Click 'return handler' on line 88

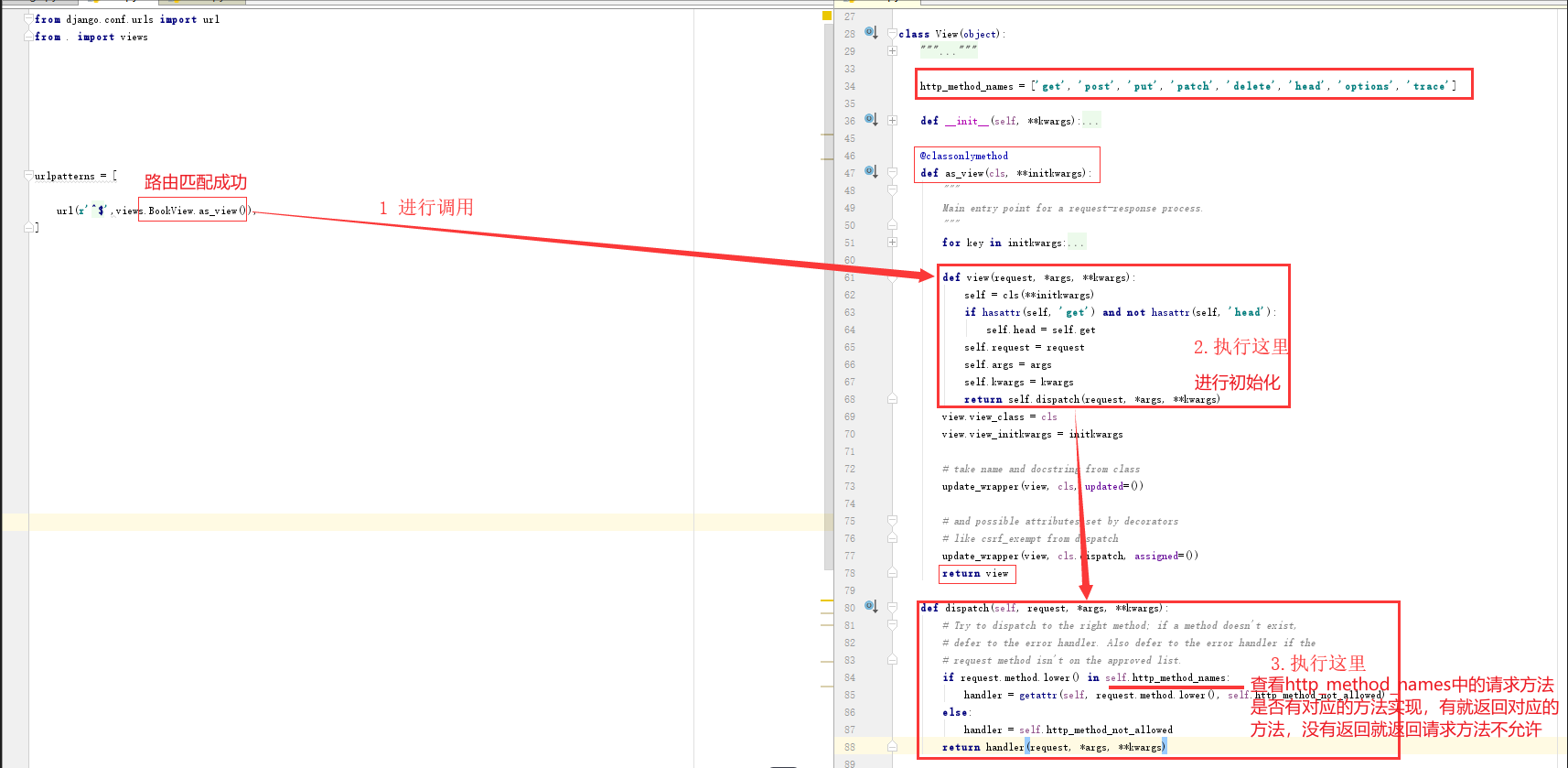coord(983,747)
